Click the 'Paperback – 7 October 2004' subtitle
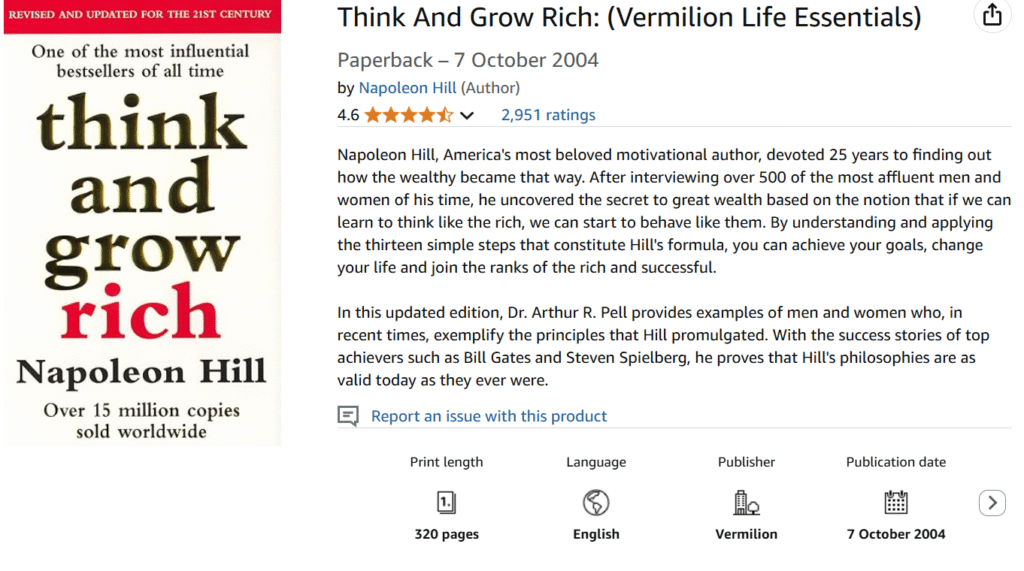 (468, 60)
